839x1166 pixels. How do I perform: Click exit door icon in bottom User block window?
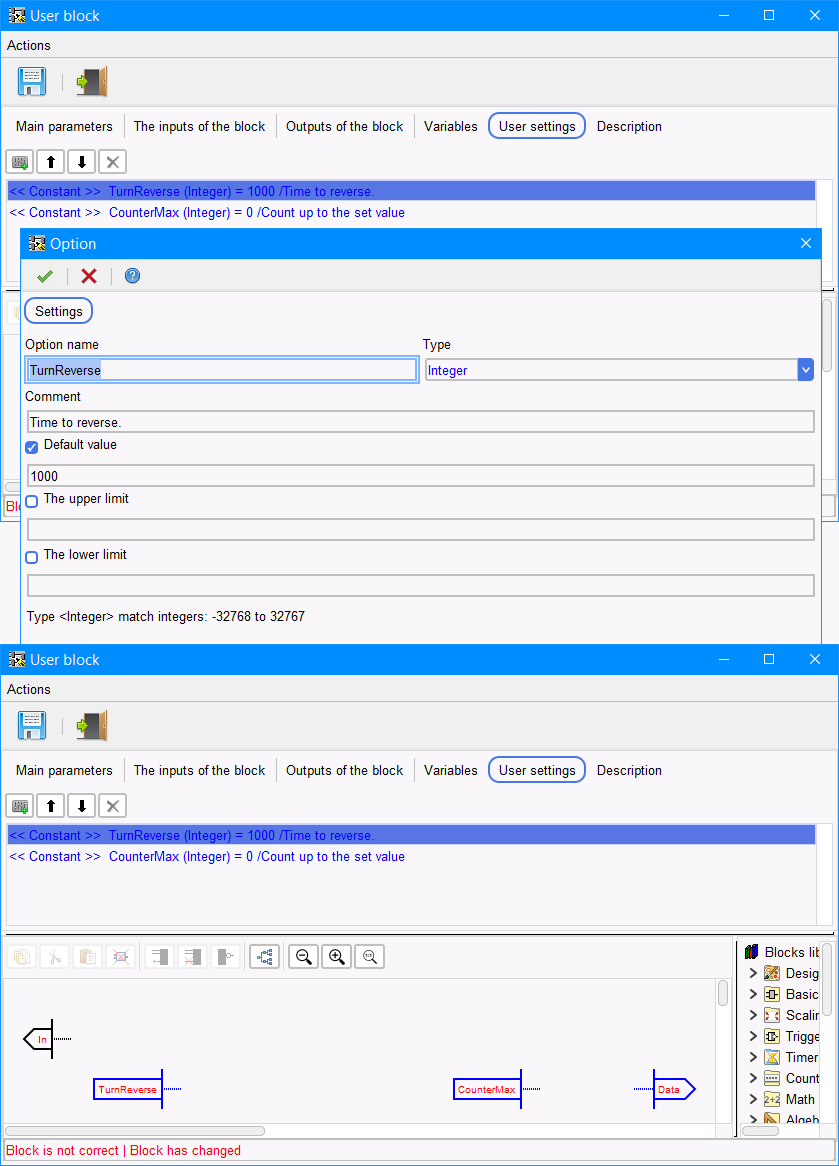(91, 726)
